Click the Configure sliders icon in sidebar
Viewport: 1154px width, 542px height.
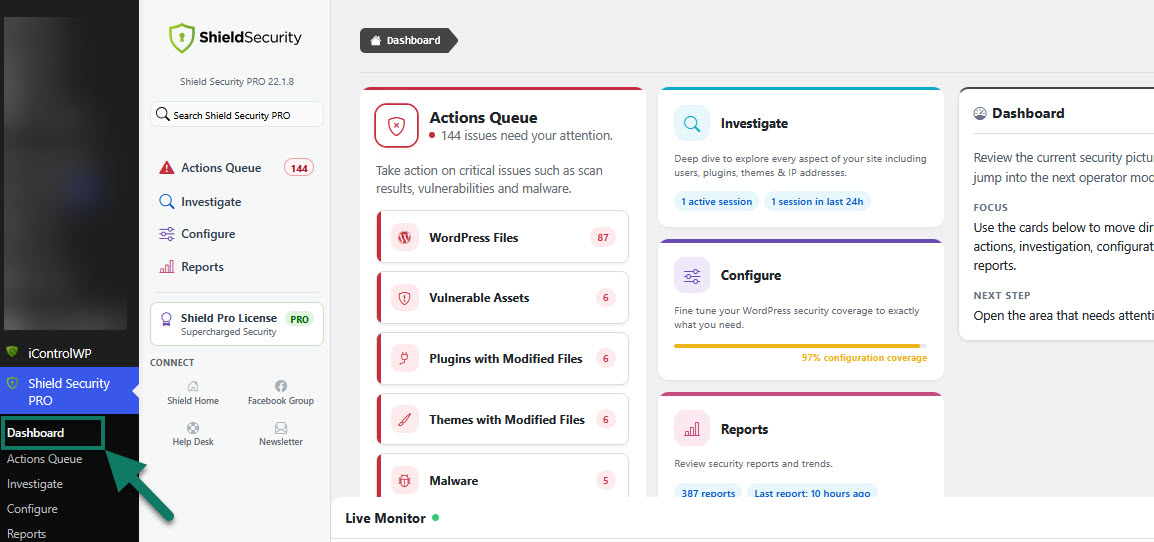point(167,234)
